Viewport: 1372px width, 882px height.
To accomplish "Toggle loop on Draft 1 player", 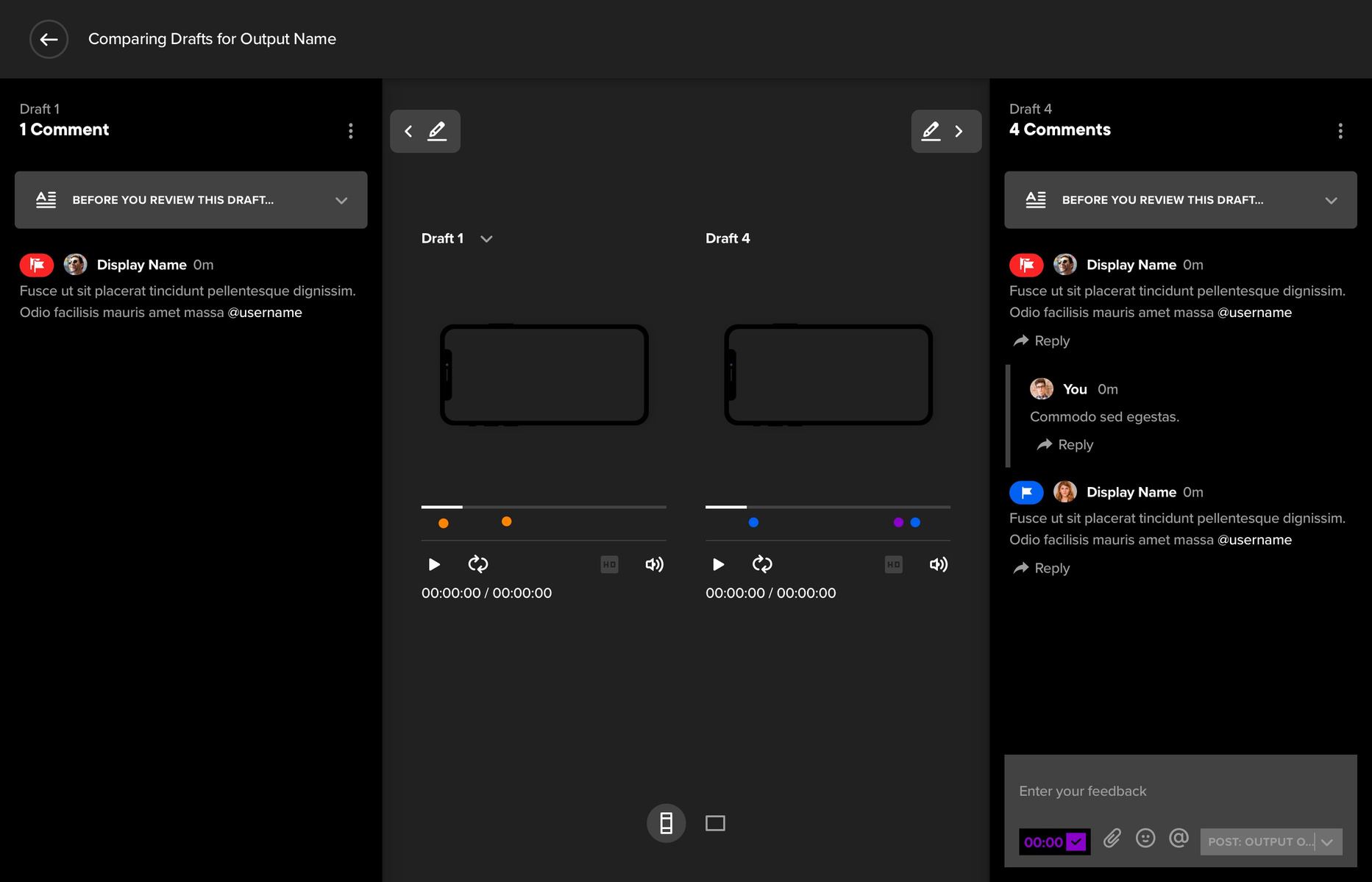I will [x=478, y=564].
